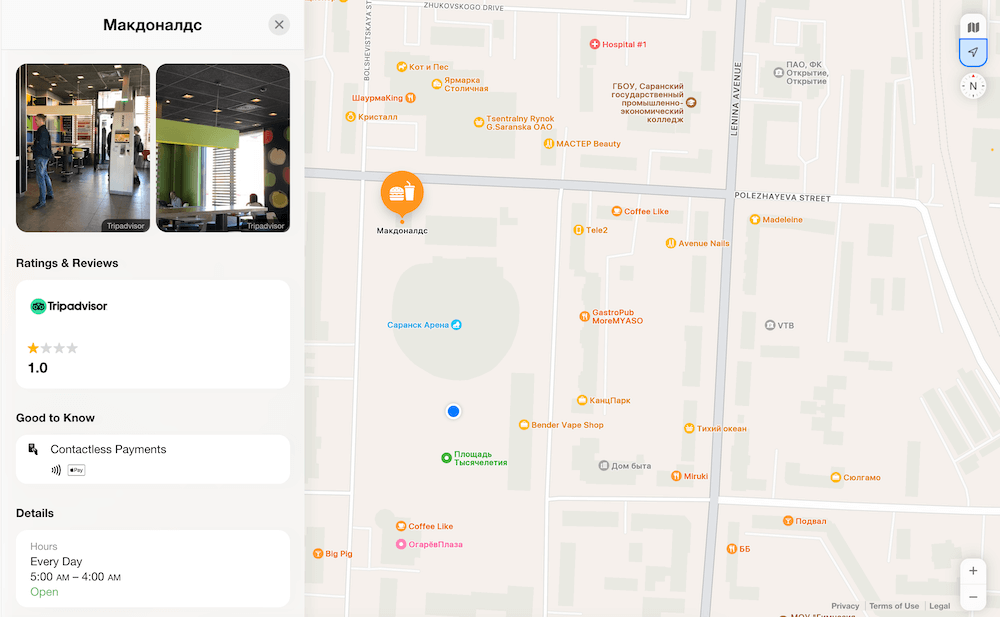Dismiss the Макдоналдс panel with the X
This screenshot has width=1000, height=617.
(279, 24)
